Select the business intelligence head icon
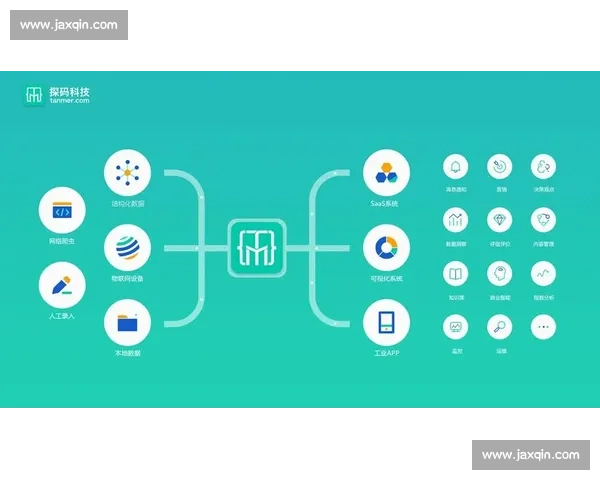This screenshot has height=480, width=600. [x=500, y=273]
